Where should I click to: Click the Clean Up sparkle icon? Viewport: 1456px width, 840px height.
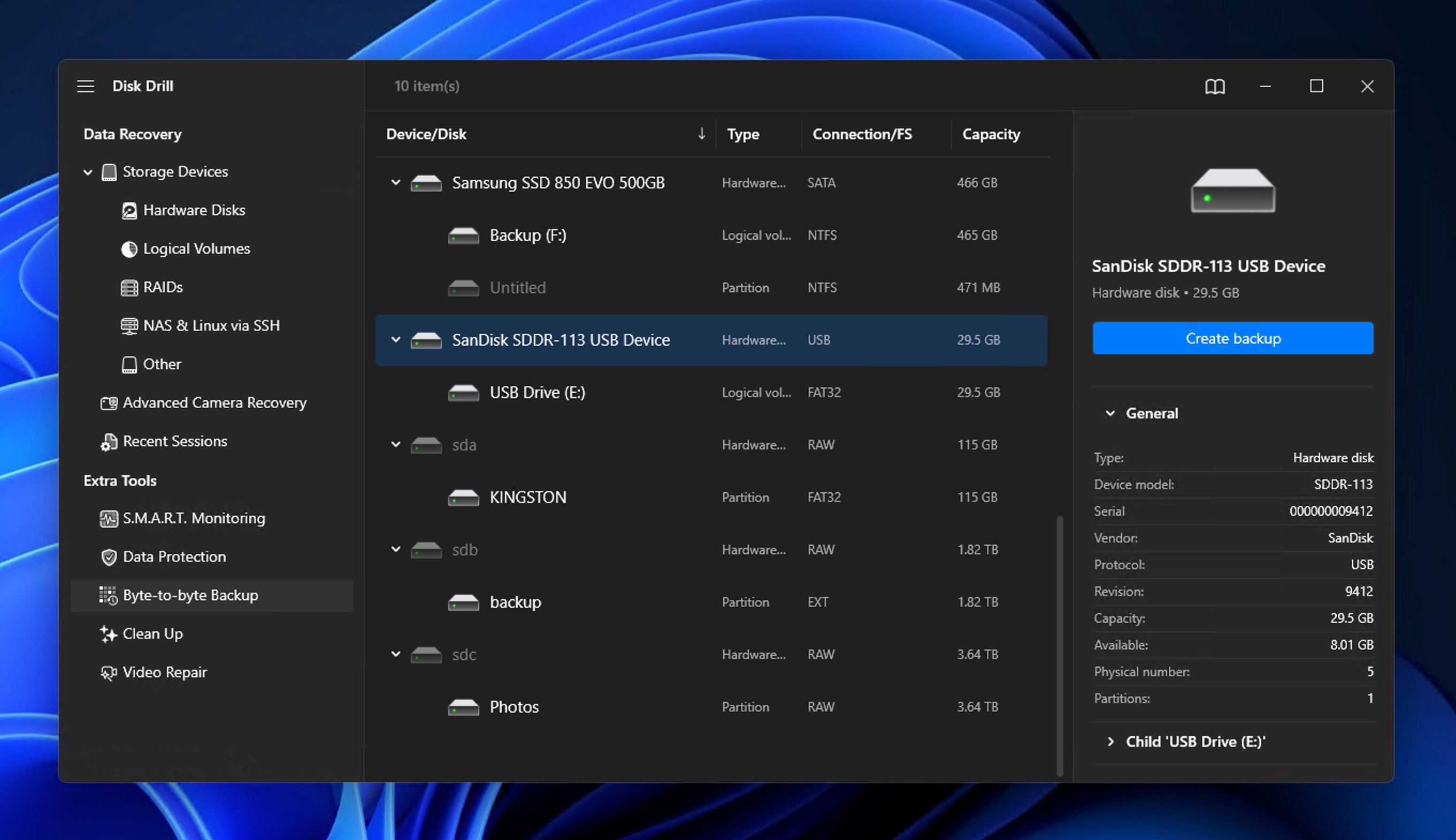(x=109, y=634)
